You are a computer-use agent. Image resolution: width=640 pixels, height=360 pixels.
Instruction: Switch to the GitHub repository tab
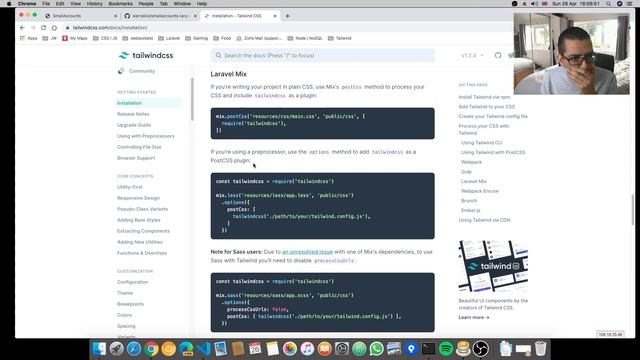[160, 16]
